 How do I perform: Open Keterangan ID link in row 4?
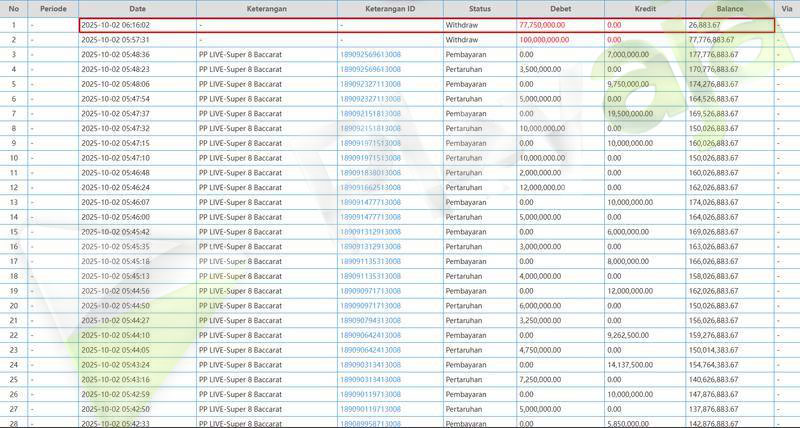[x=371, y=69]
